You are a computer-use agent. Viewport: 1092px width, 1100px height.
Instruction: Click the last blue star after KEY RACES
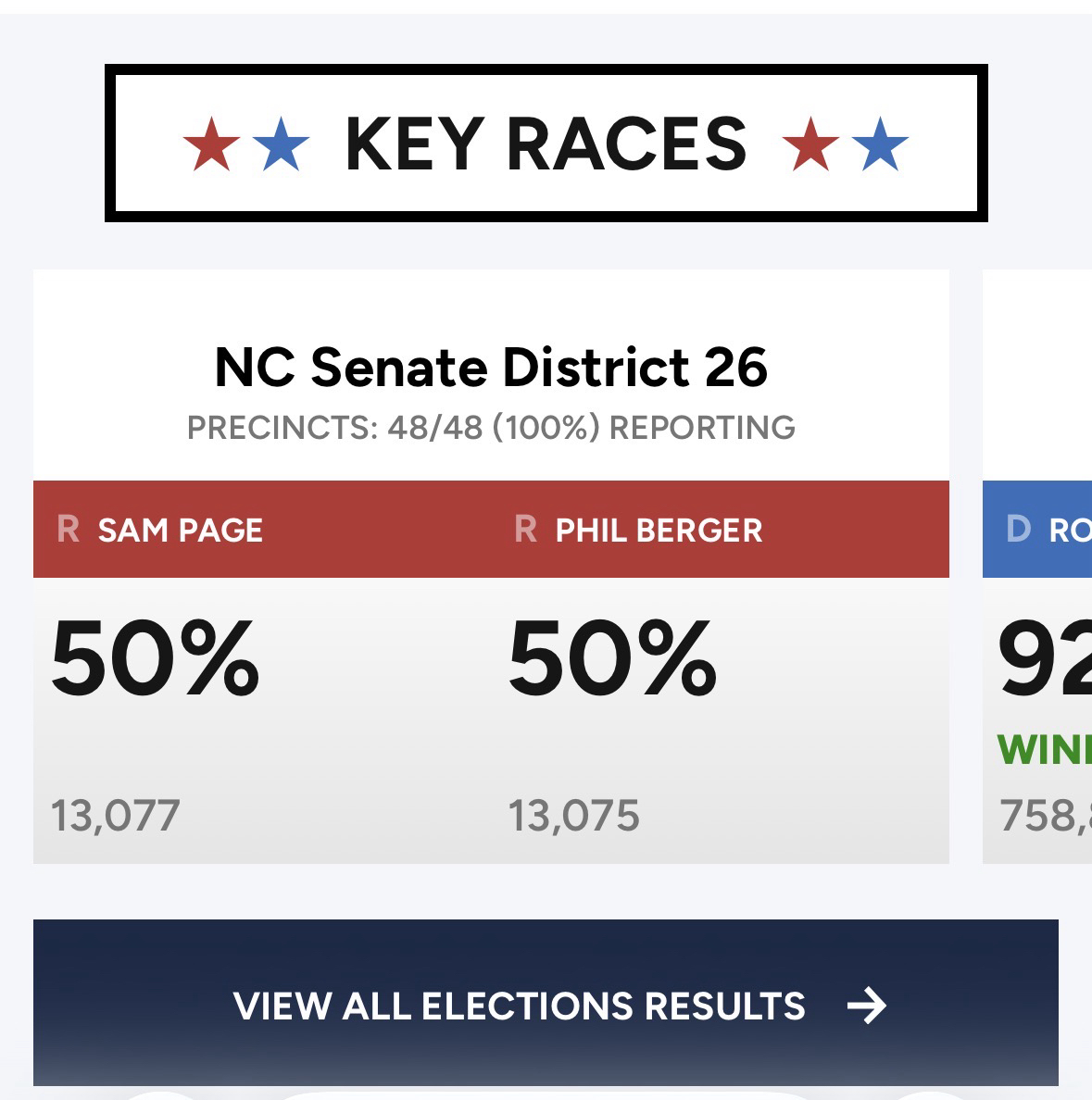[880, 144]
